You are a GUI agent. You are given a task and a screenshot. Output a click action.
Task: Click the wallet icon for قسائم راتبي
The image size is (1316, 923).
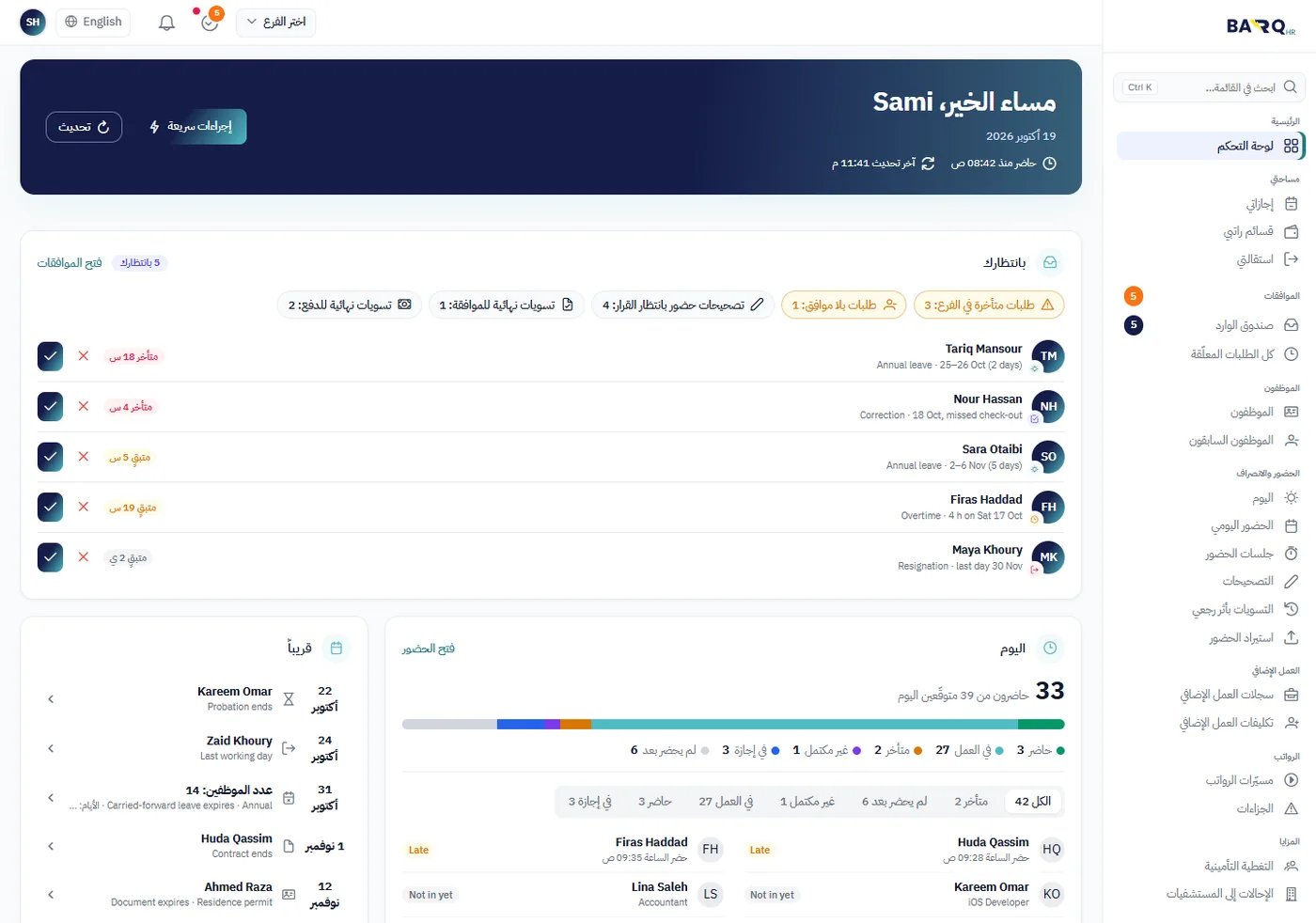point(1292,231)
